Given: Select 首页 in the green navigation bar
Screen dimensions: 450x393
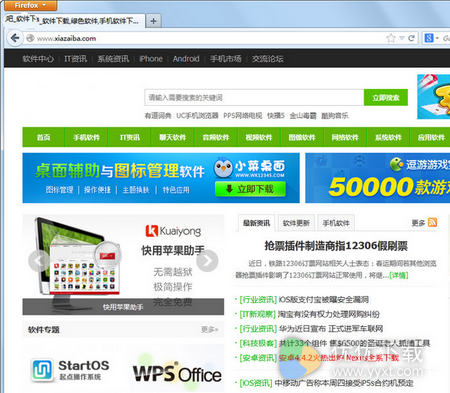Looking at the screenshot, I should (43, 137).
